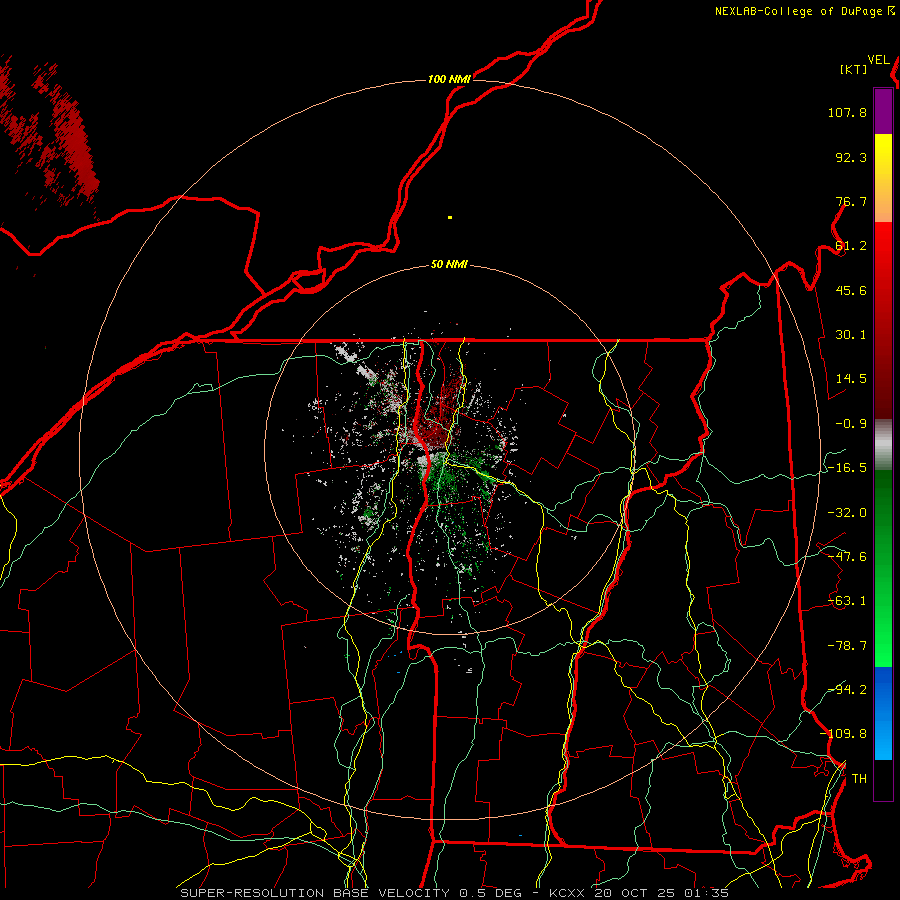Click the [KT] units label
Viewport: 900px width, 900px height.
click(854, 69)
